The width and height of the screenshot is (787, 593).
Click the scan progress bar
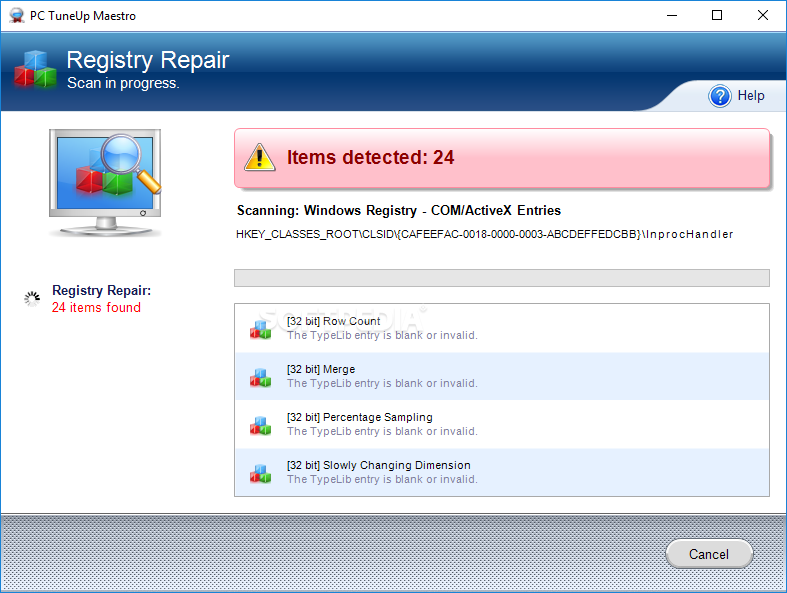(502, 278)
